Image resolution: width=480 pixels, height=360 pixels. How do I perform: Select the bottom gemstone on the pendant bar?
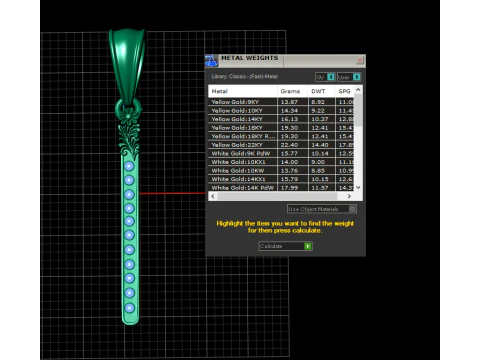pos(130,308)
